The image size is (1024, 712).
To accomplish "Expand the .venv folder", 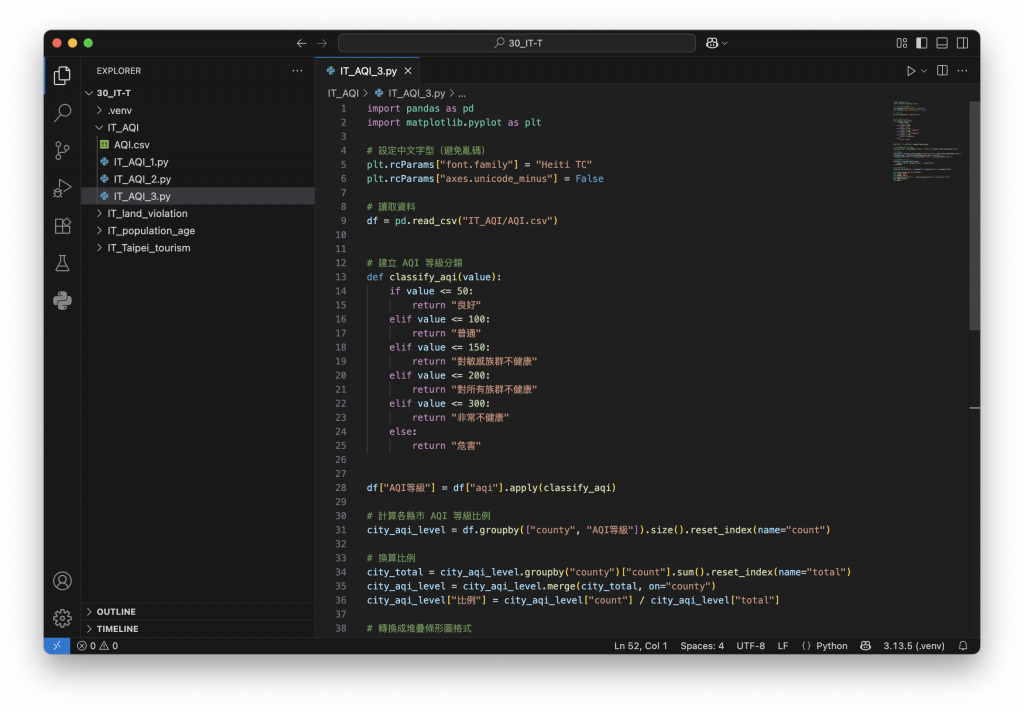I will click(99, 110).
